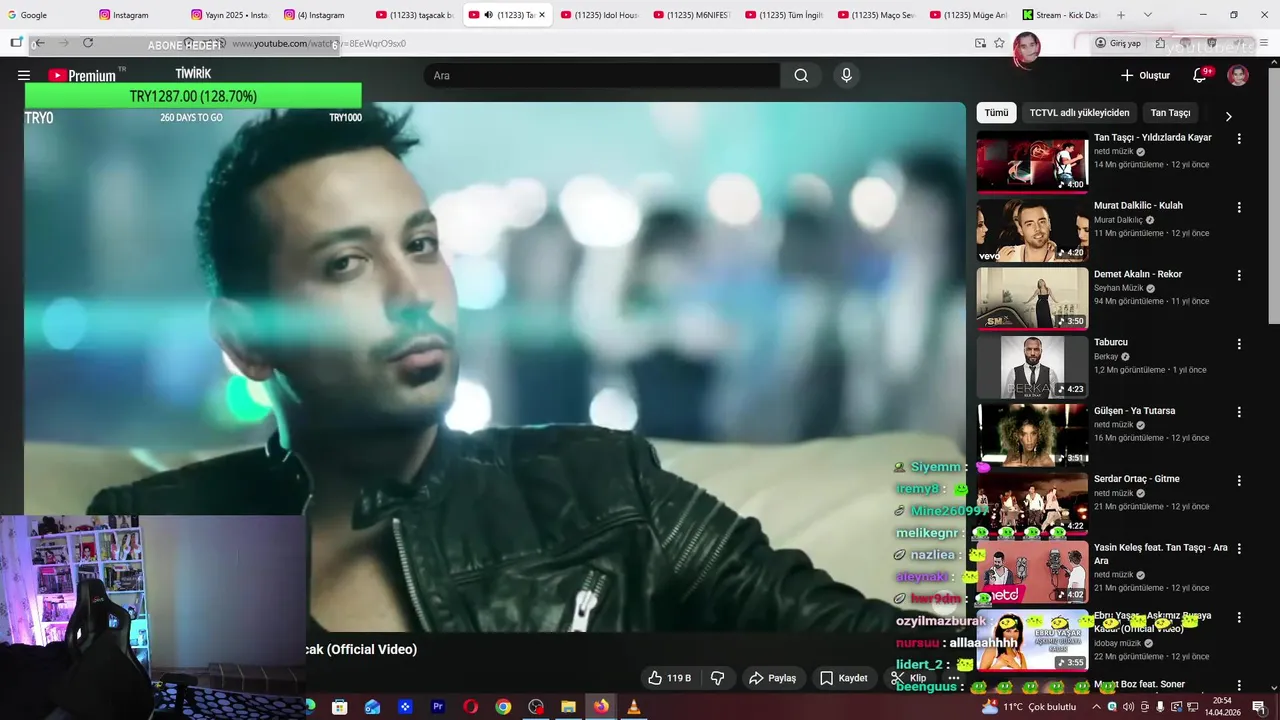Open more options for Demet Akalın Rekor
Image resolution: width=1280 pixels, height=720 pixels.
coord(1239,275)
